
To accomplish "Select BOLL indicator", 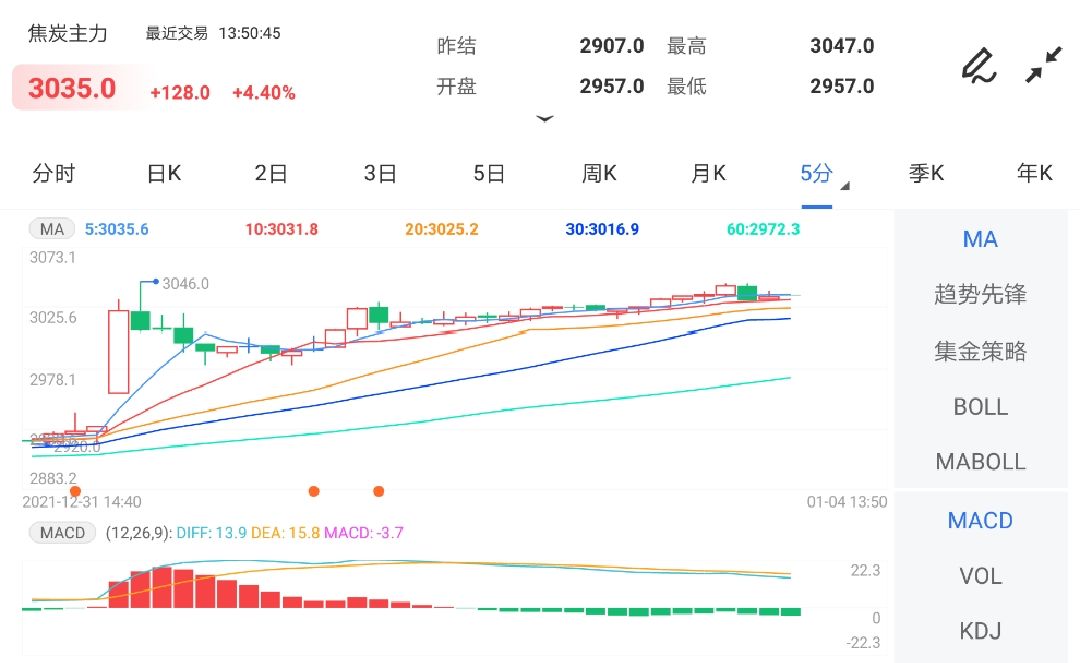I will [981, 407].
